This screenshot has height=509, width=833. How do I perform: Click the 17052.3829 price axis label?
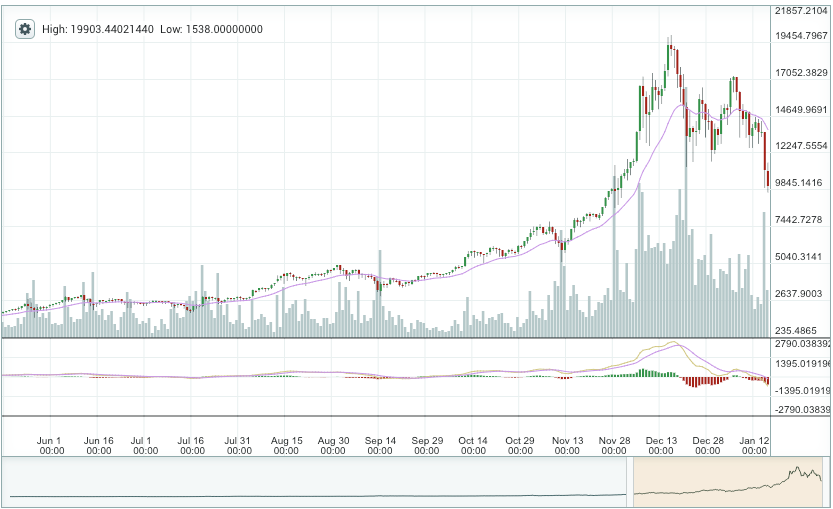tap(801, 73)
